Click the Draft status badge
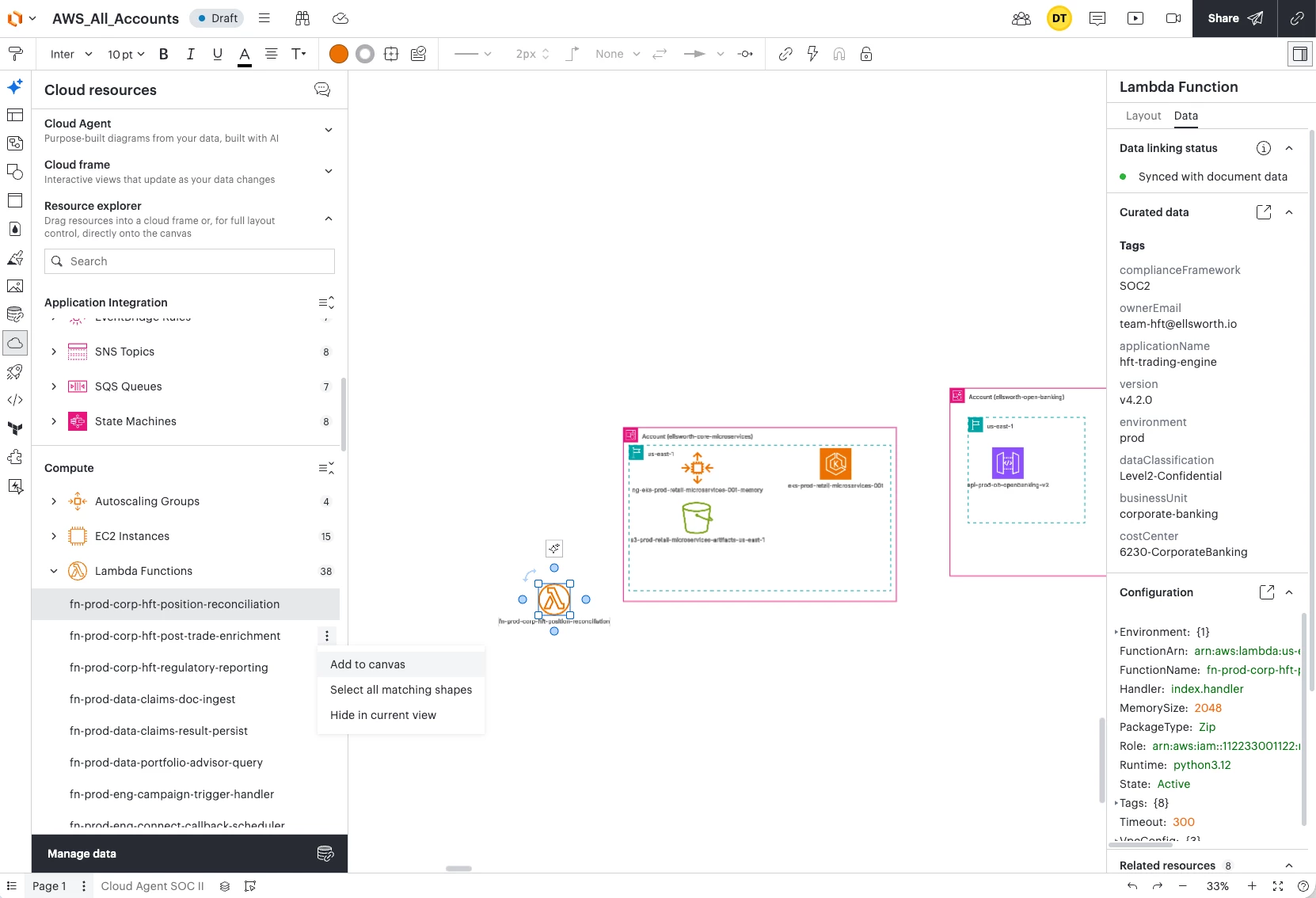 coord(217,18)
